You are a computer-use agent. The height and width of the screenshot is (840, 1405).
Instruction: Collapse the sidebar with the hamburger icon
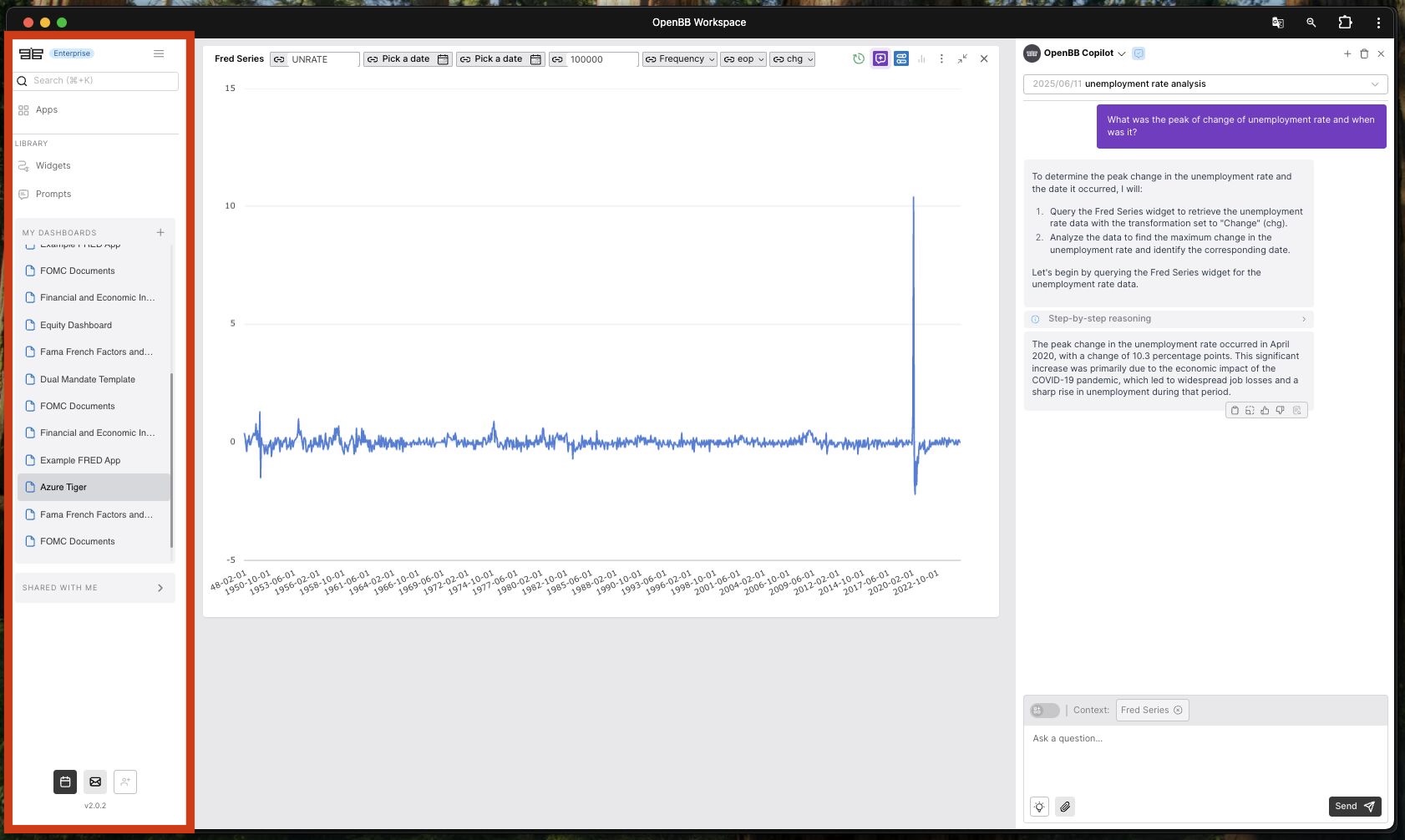[x=159, y=53]
